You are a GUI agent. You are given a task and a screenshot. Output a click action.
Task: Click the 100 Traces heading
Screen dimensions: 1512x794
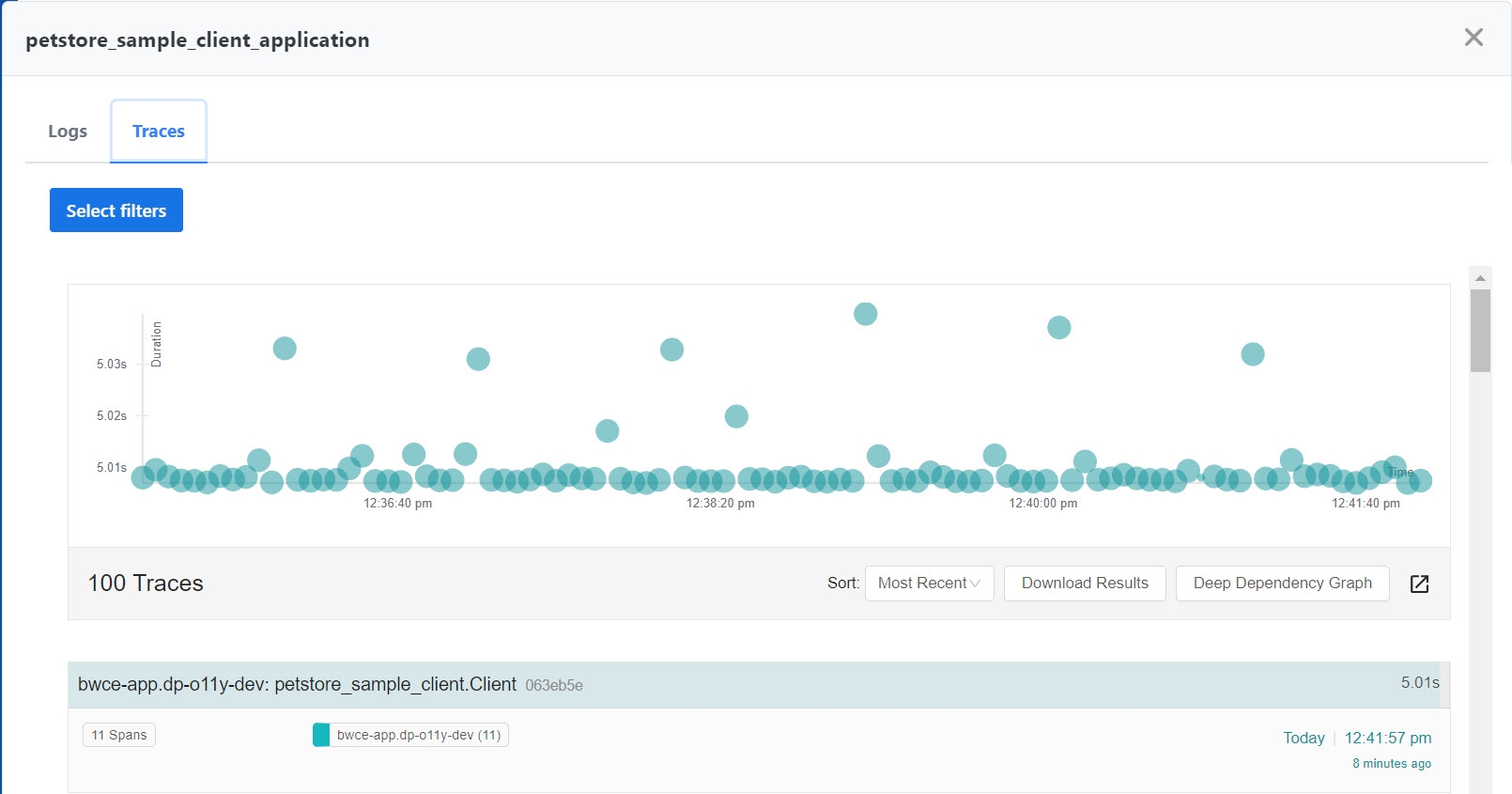(x=146, y=584)
